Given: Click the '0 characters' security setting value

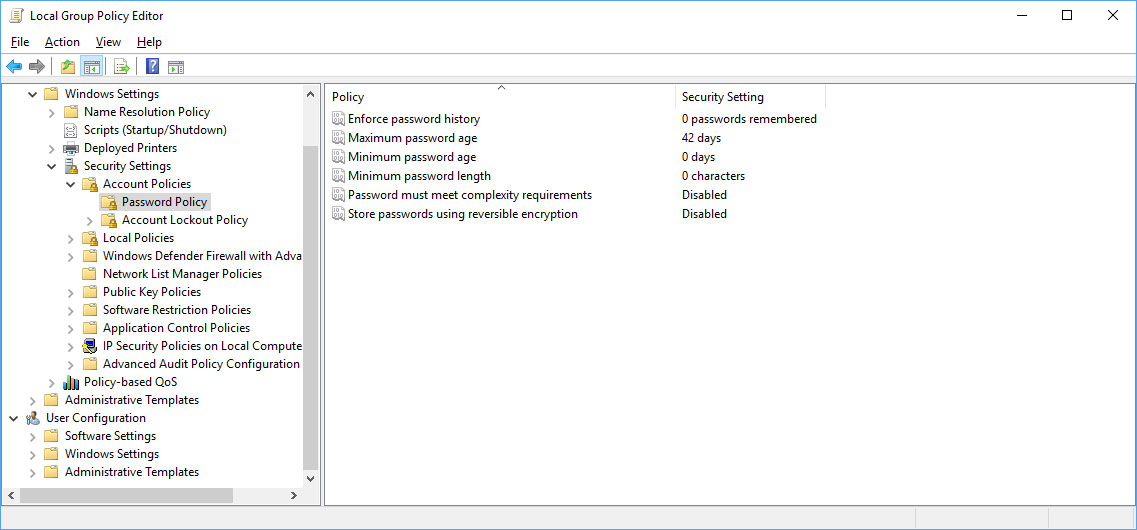Looking at the screenshot, I should pyautogui.click(x=713, y=175).
